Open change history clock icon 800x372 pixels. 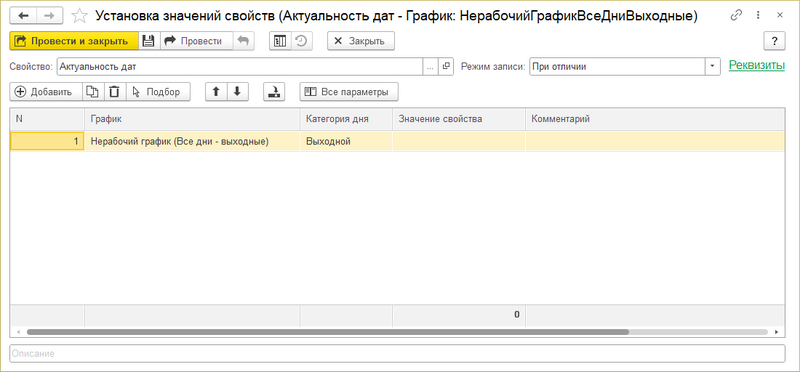click(x=302, y=41)
